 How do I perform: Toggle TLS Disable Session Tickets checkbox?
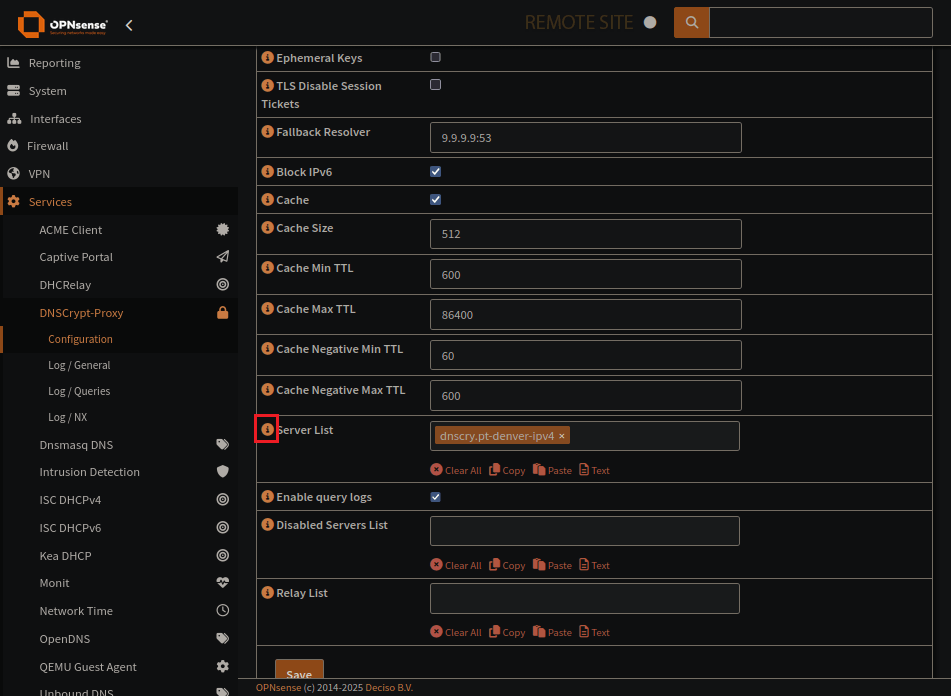point(435,85)
